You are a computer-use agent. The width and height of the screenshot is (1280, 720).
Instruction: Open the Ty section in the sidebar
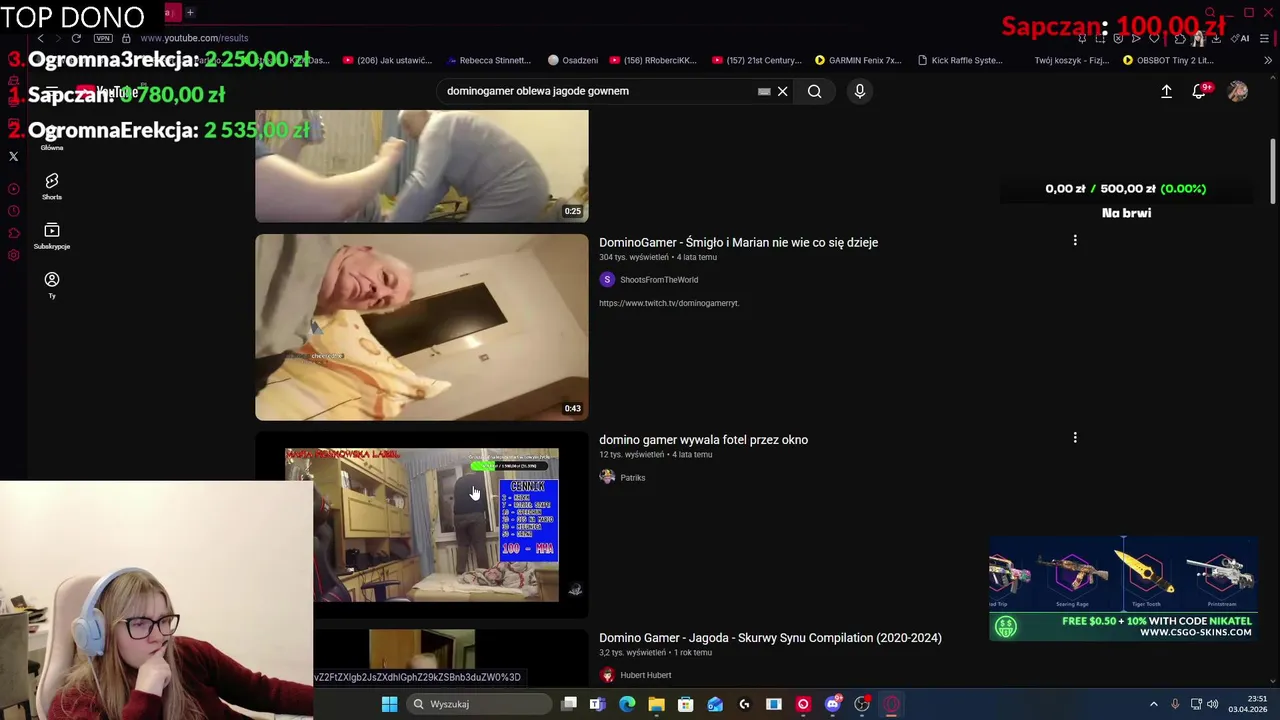tap(52, 285)
